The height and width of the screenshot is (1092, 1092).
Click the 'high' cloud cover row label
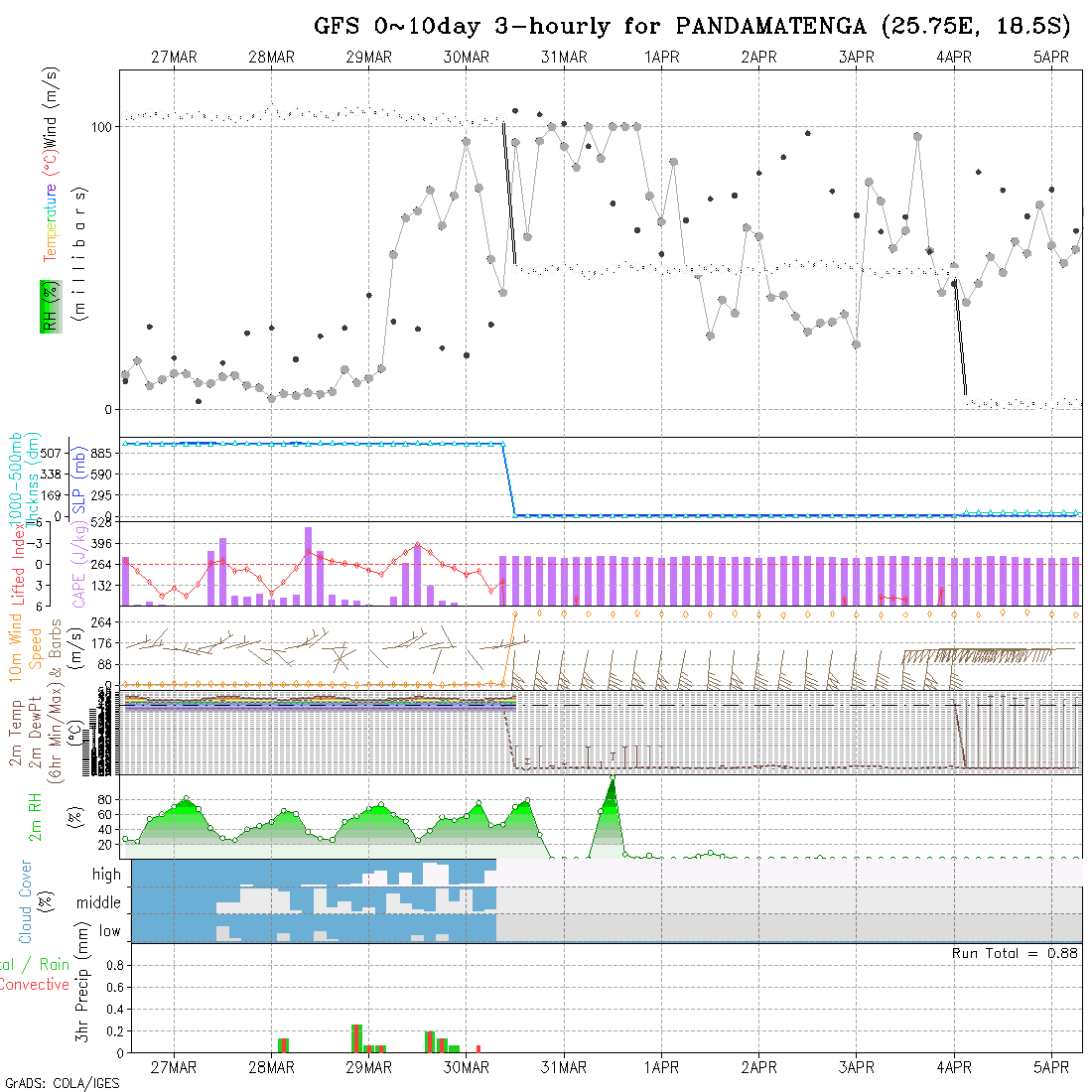point(106,875)
